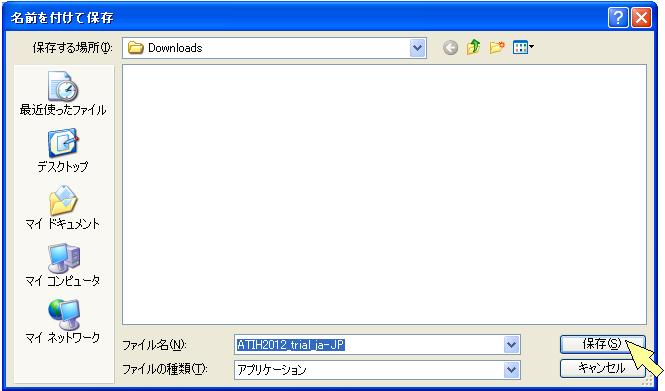Click the Help question mark button
The height and width of the screenshot is (391, 665).
click(618, 18)
